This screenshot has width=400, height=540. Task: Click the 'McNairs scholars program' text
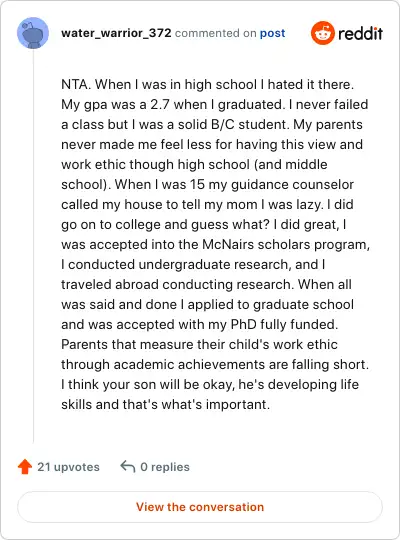286,245
